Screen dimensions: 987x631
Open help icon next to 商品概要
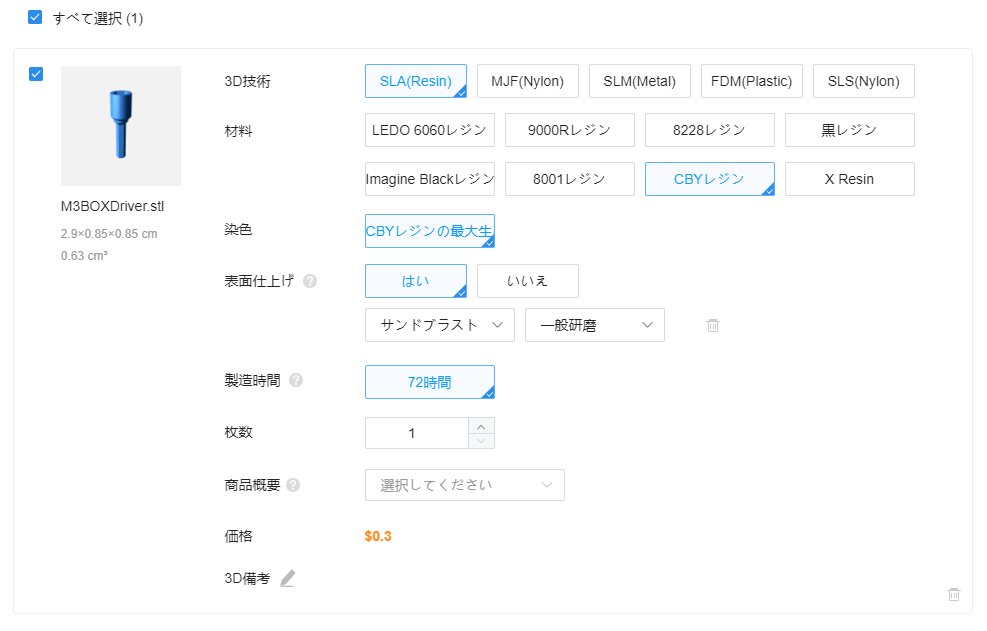(293, 485)
